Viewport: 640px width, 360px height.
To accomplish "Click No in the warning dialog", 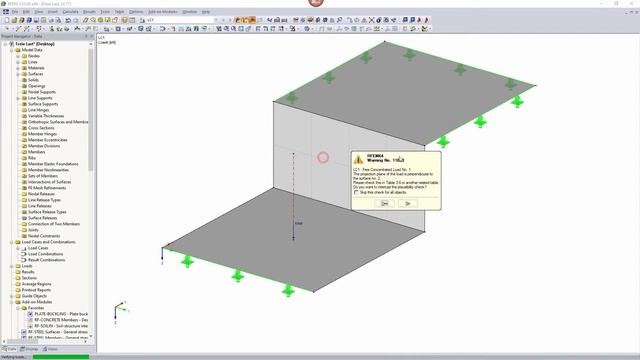I will coord(407,203).
